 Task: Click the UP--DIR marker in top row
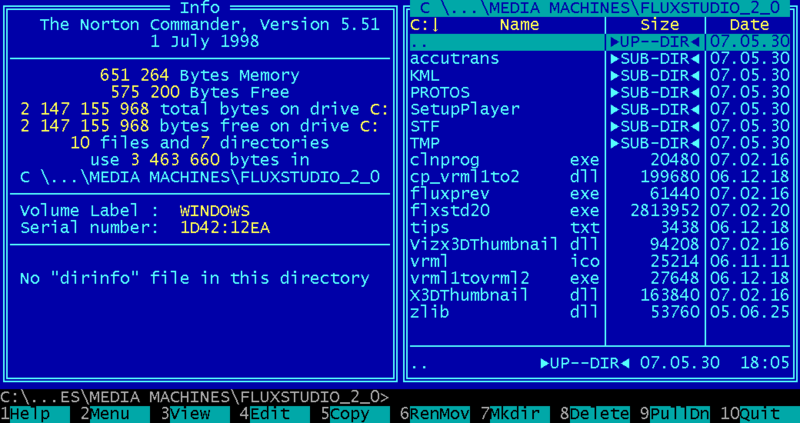click(655, 42)
